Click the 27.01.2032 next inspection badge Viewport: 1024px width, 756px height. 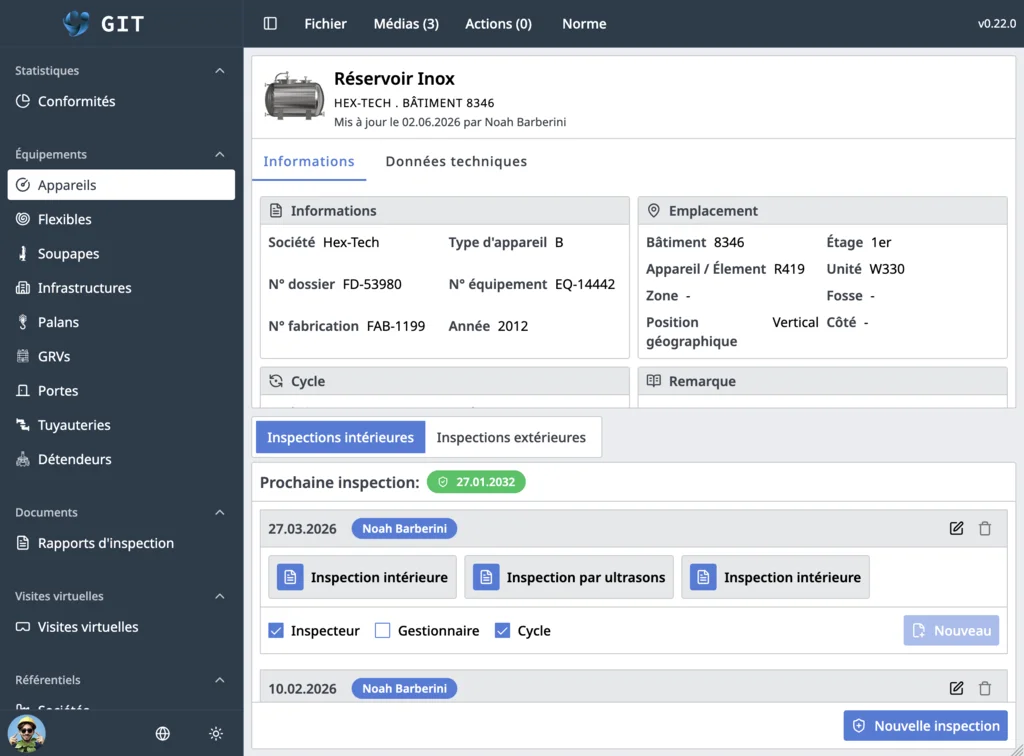(476, 482)
